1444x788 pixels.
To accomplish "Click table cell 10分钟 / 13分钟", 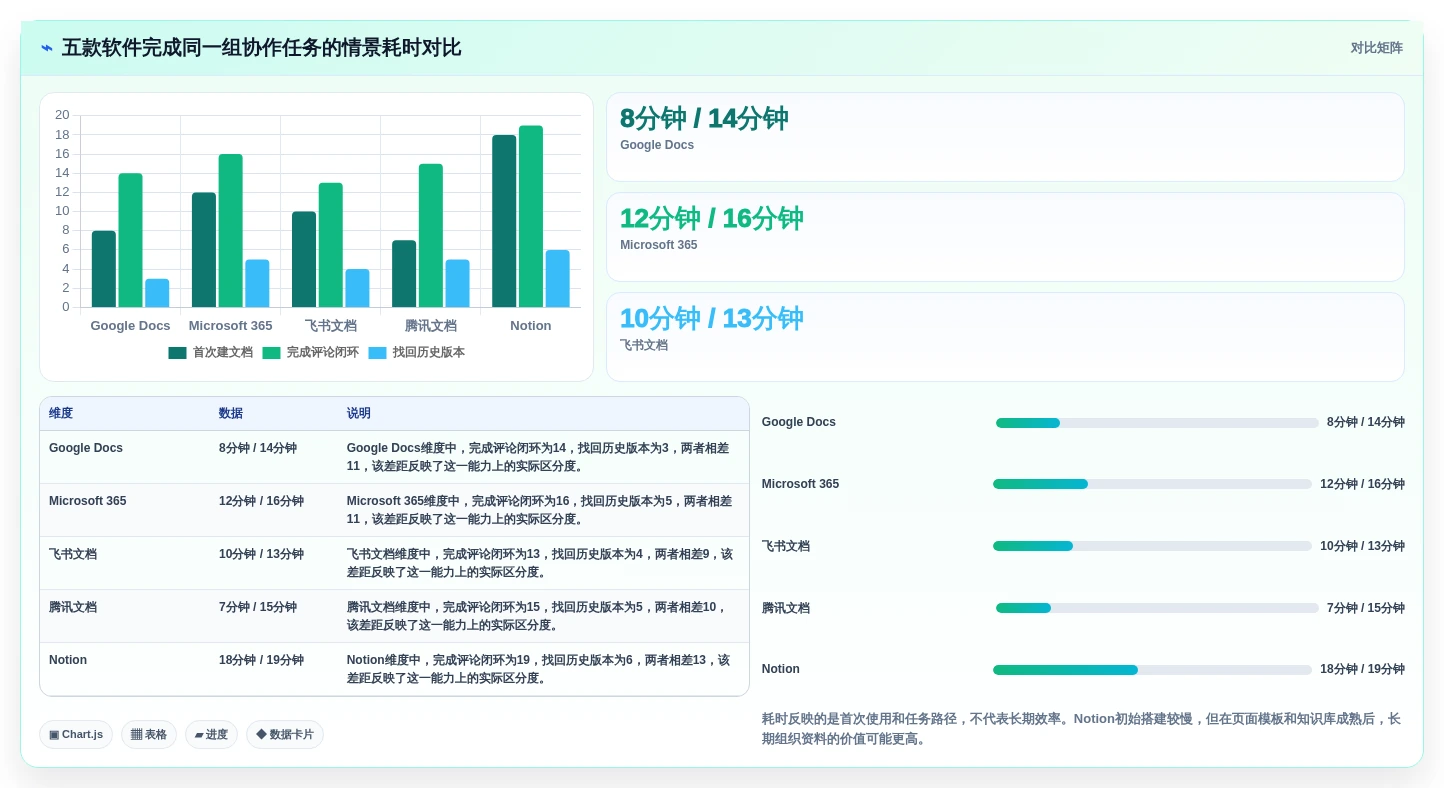I will point(261,554).
